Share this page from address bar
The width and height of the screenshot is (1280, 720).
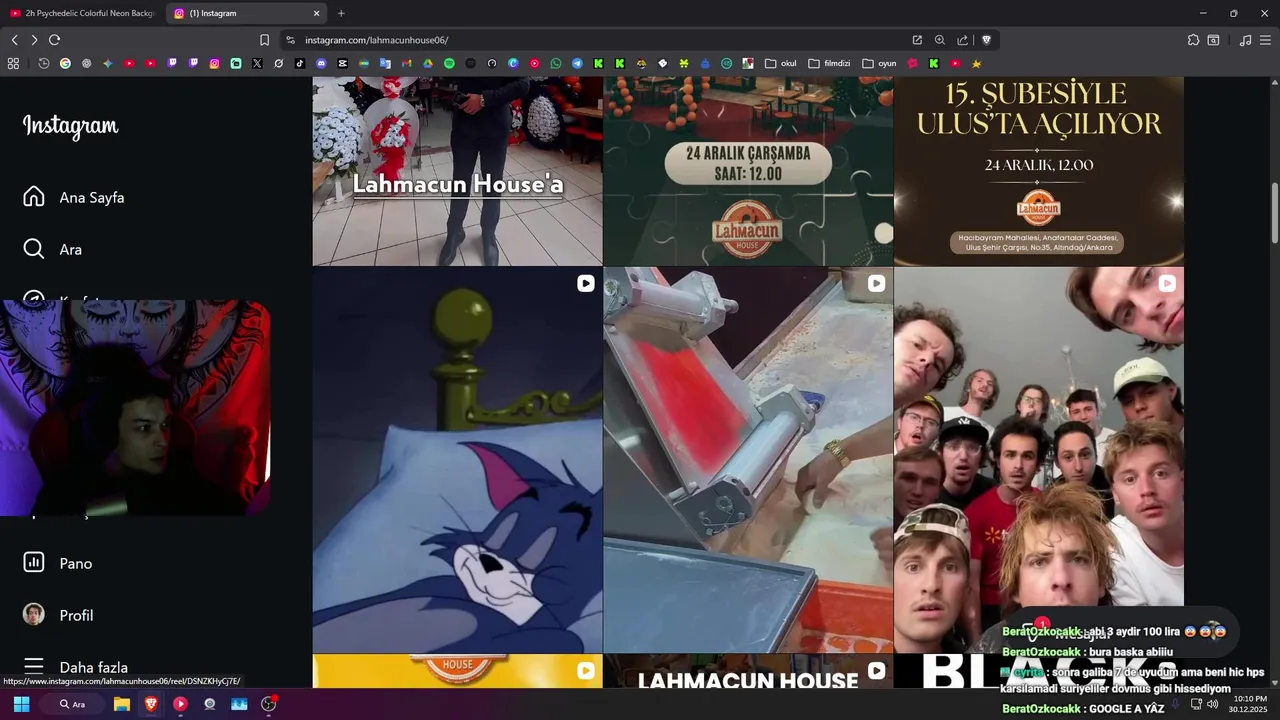(x=962, y=40)
